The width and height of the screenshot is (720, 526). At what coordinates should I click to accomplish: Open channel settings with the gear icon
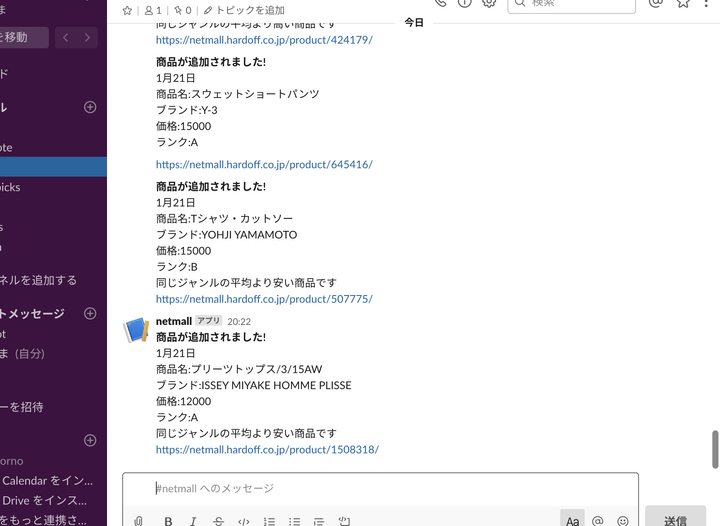[x=489, y=3]
